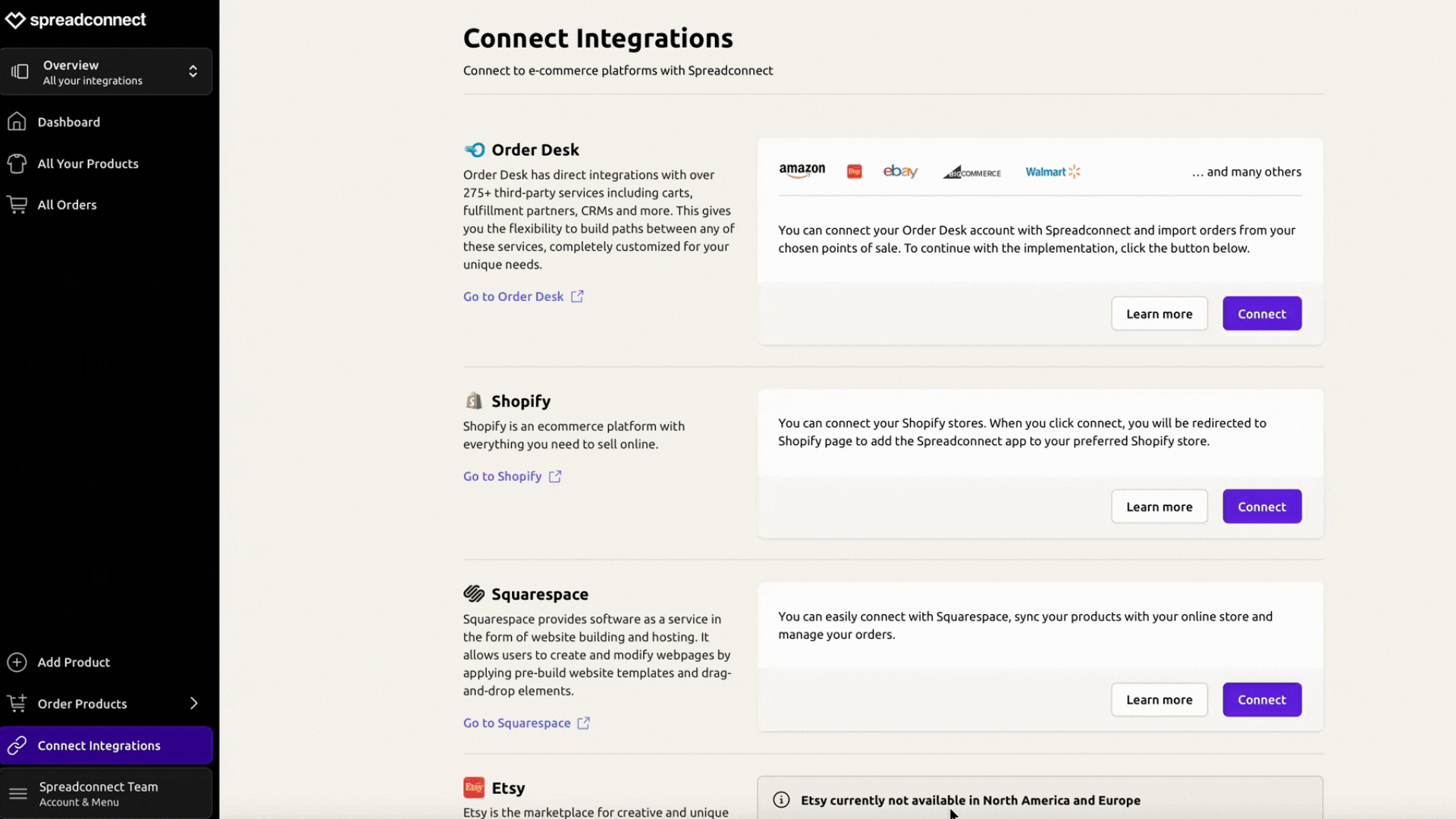Image resolution: width=1456 pixels, height=819 pixels.
Task: Learn more about Order Desk integration
Action: pos(1159,314)
